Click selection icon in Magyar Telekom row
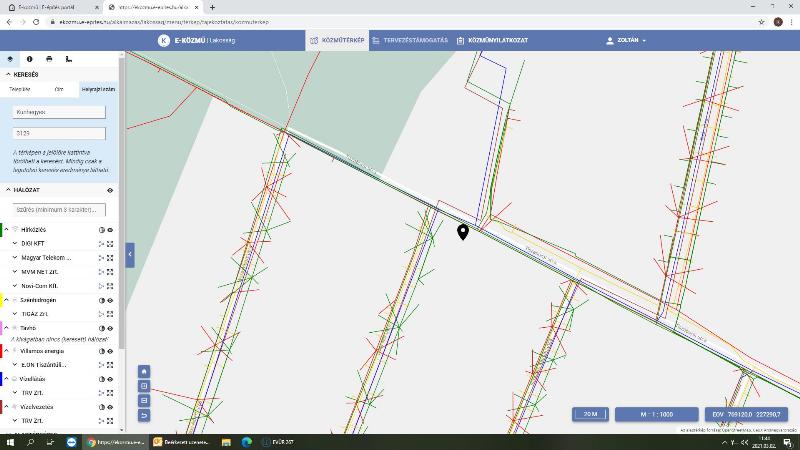Screen dimensions: 800x450 coord(101,258)
